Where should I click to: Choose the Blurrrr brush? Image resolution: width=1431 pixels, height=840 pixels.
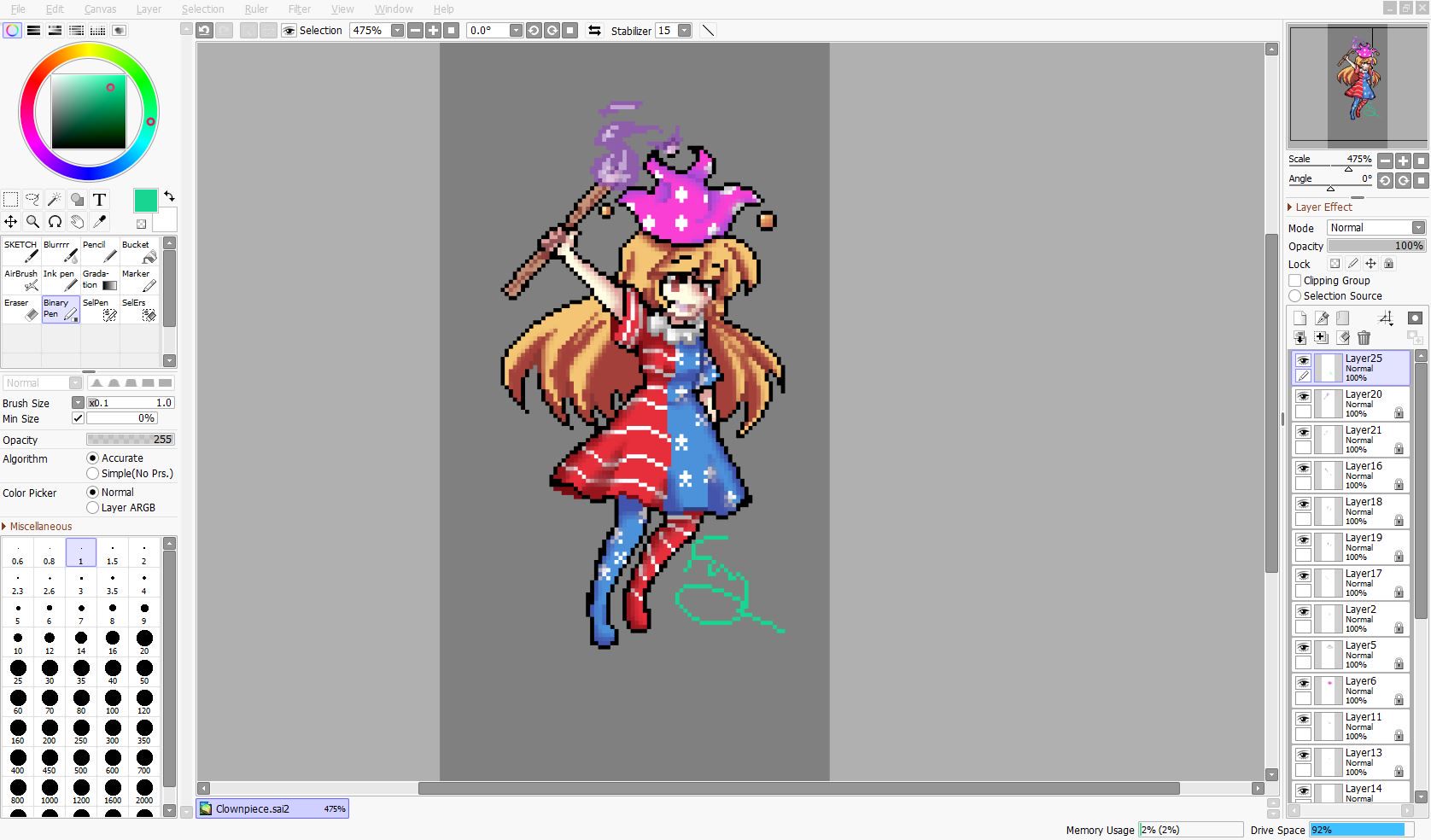pos(61,252)
